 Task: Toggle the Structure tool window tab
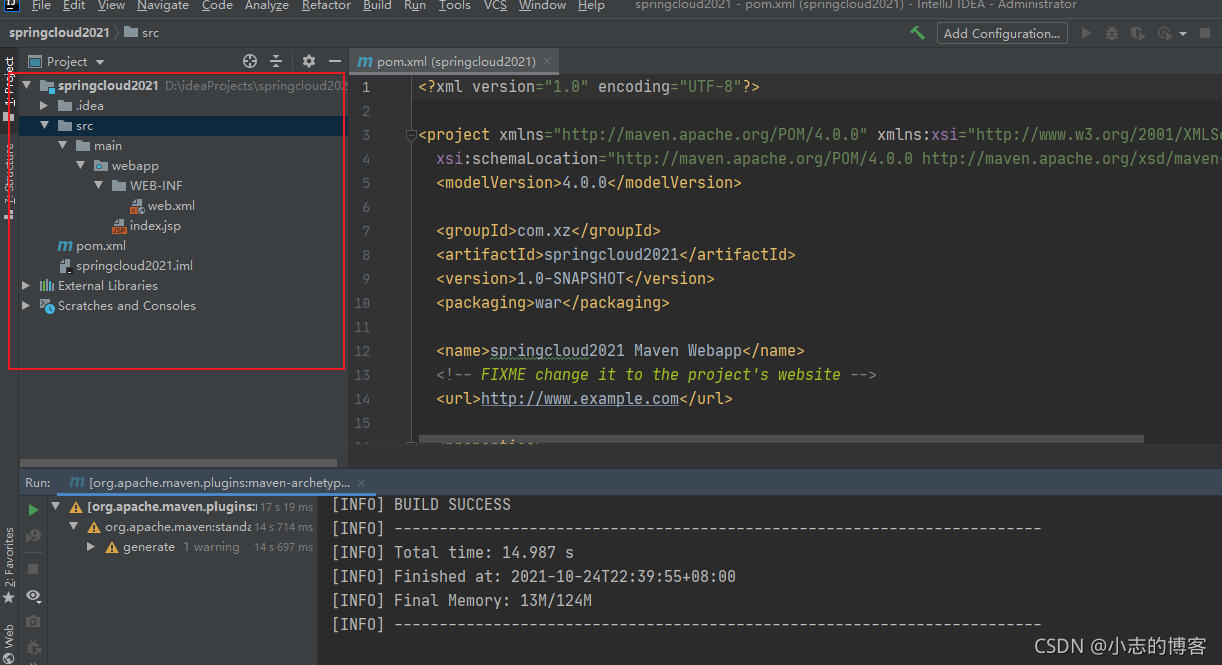pyautogui.click(x=9, y=180)
